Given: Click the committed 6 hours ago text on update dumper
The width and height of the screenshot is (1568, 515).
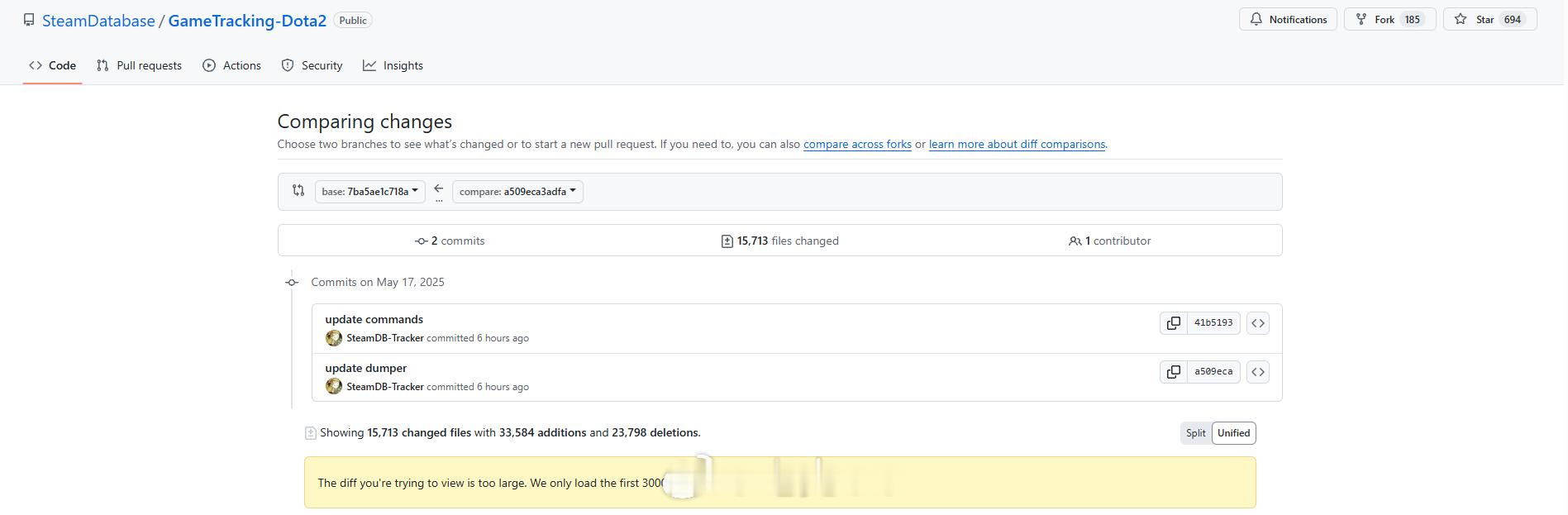Looking at the screenshot, I should (x=478, y=387).
